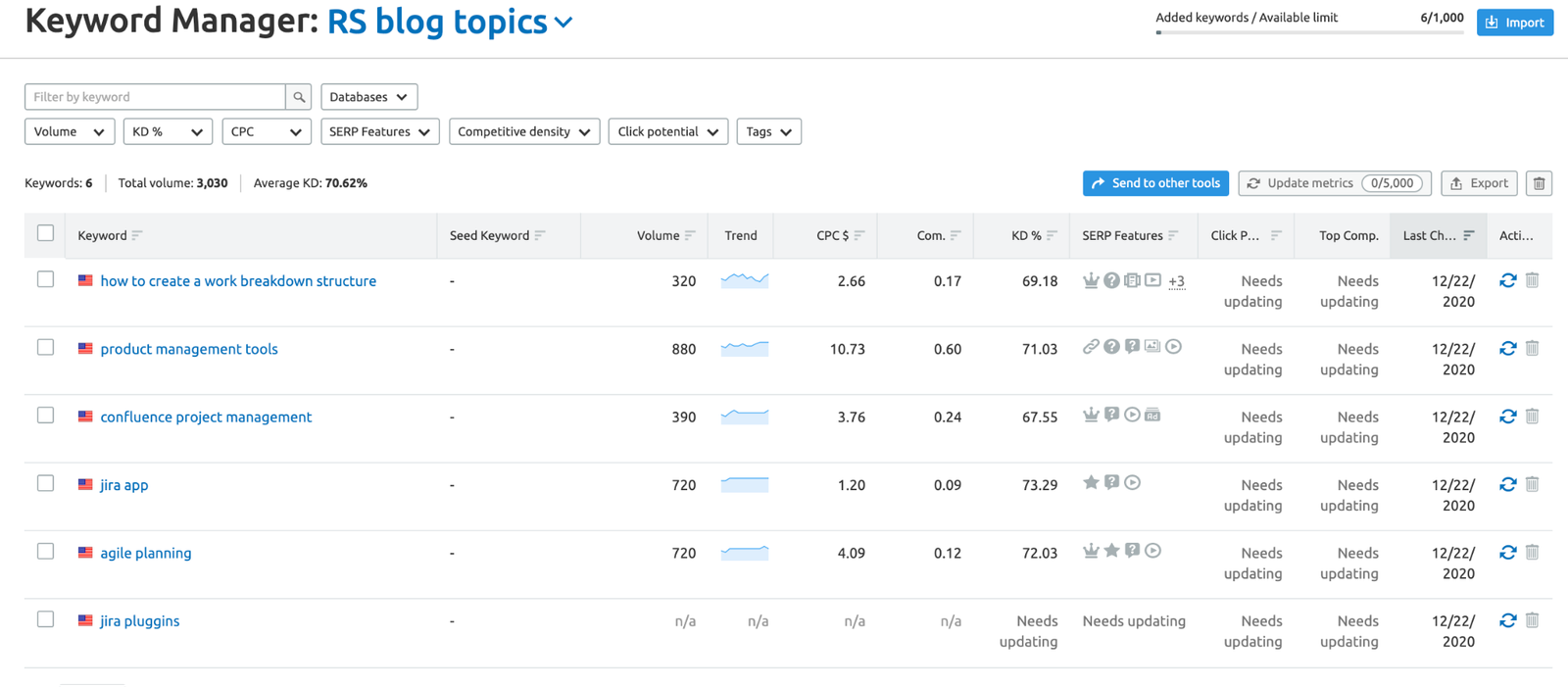
Task: Sort by Com. column sort icon
Action: coord(955,235)
